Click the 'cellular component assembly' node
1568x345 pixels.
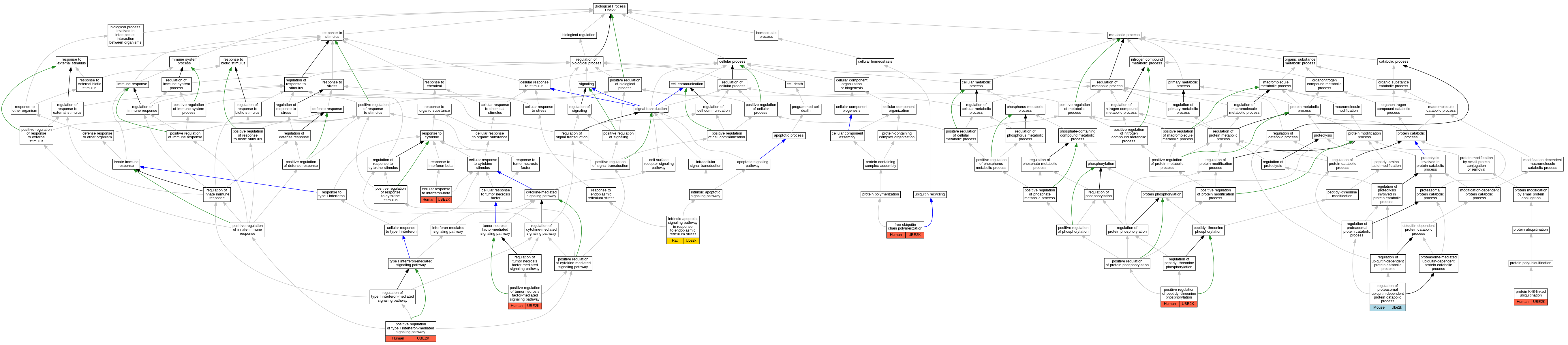[847, 135]
